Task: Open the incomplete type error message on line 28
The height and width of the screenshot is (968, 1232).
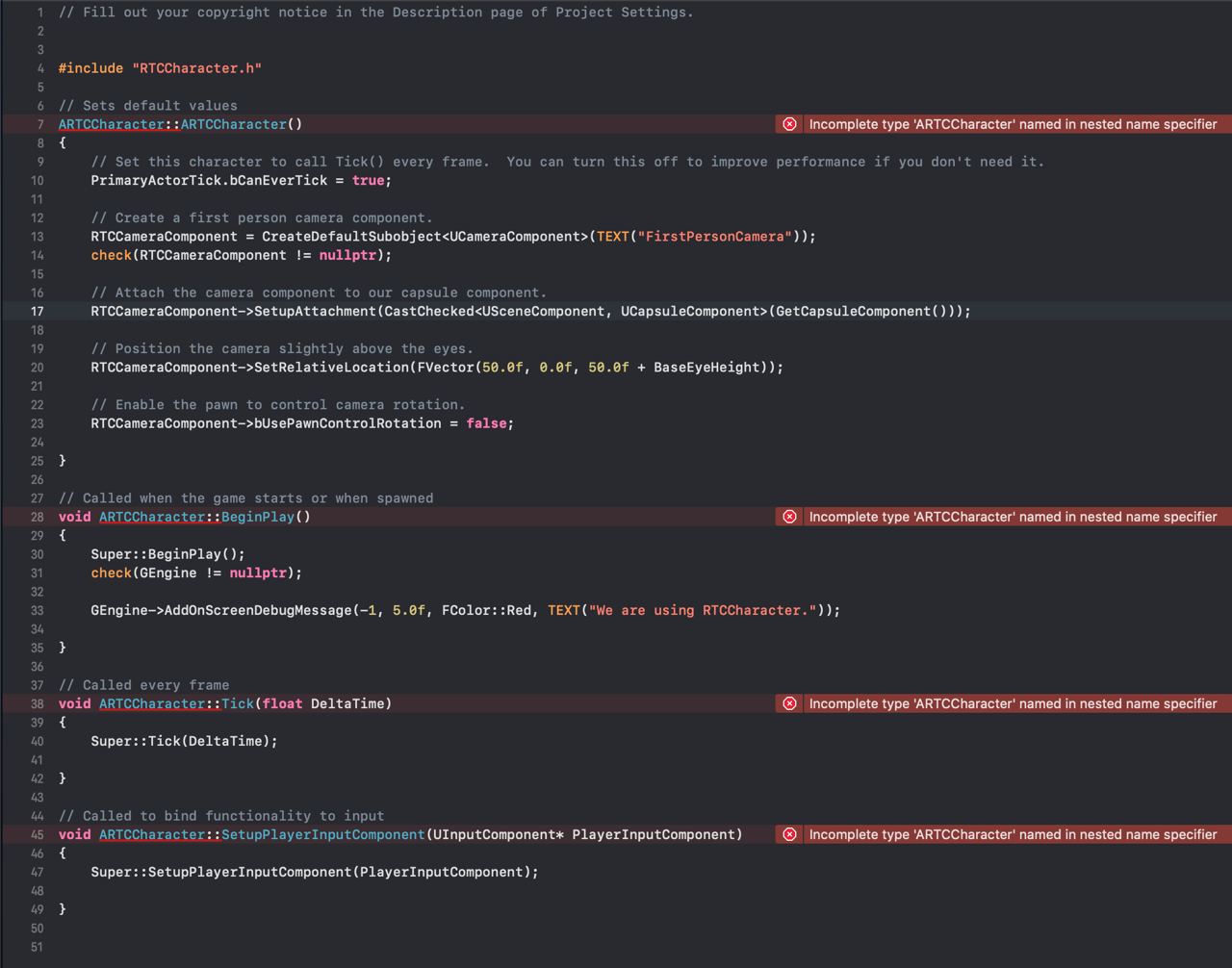Action: pyautogui.click(x=1013, y=517)
